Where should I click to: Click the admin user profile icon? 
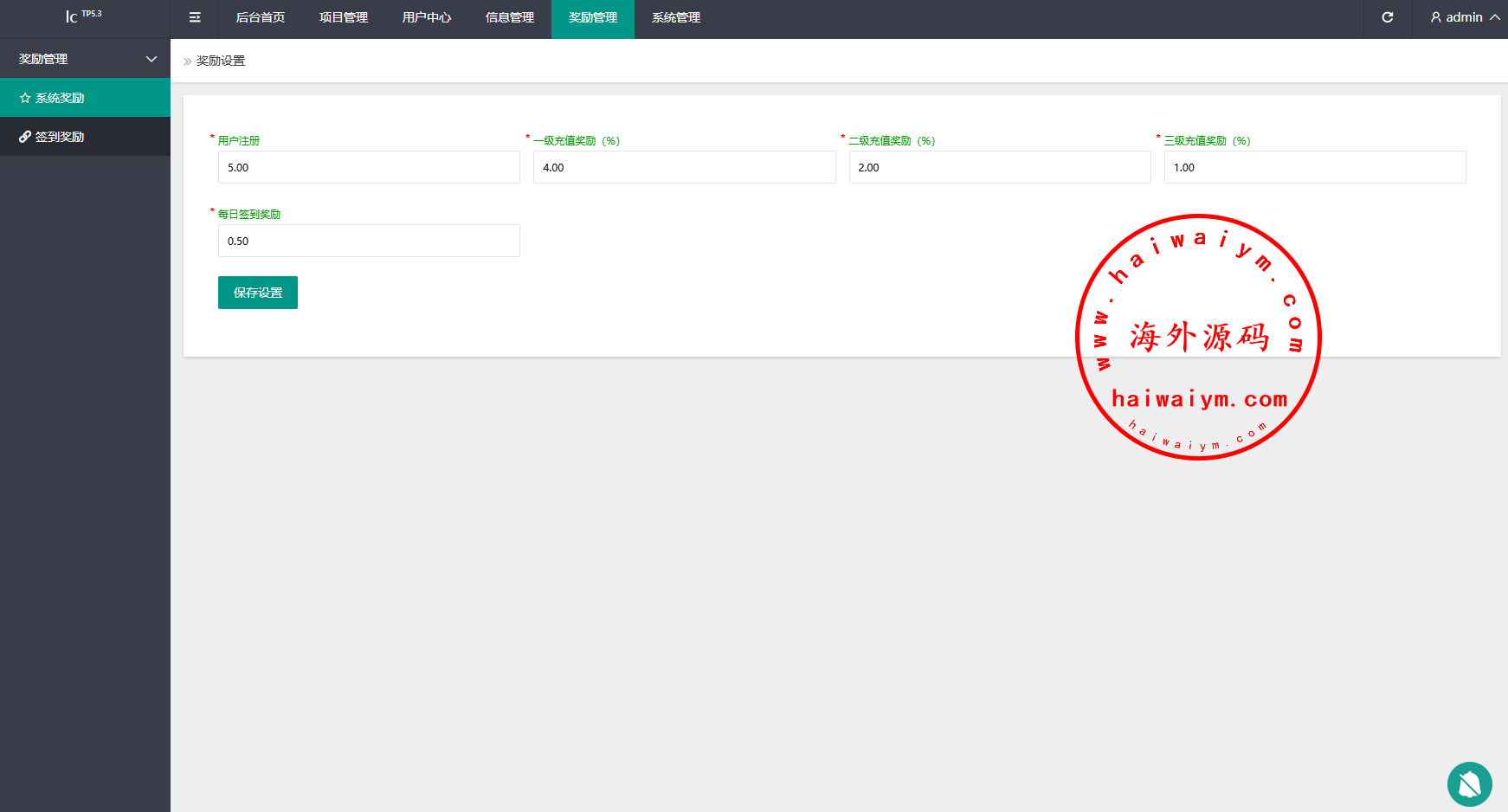coord(1435,17)
